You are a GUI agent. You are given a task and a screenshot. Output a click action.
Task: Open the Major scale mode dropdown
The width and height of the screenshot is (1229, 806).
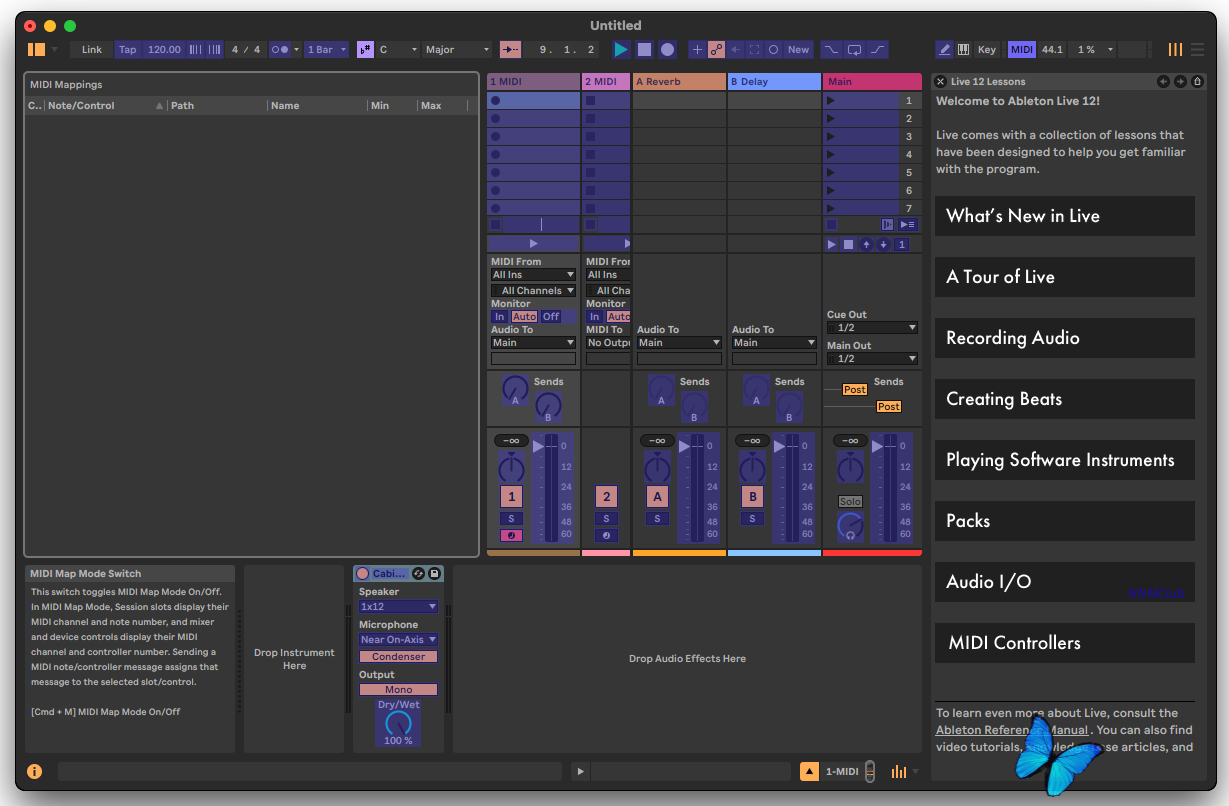point(457,49)
